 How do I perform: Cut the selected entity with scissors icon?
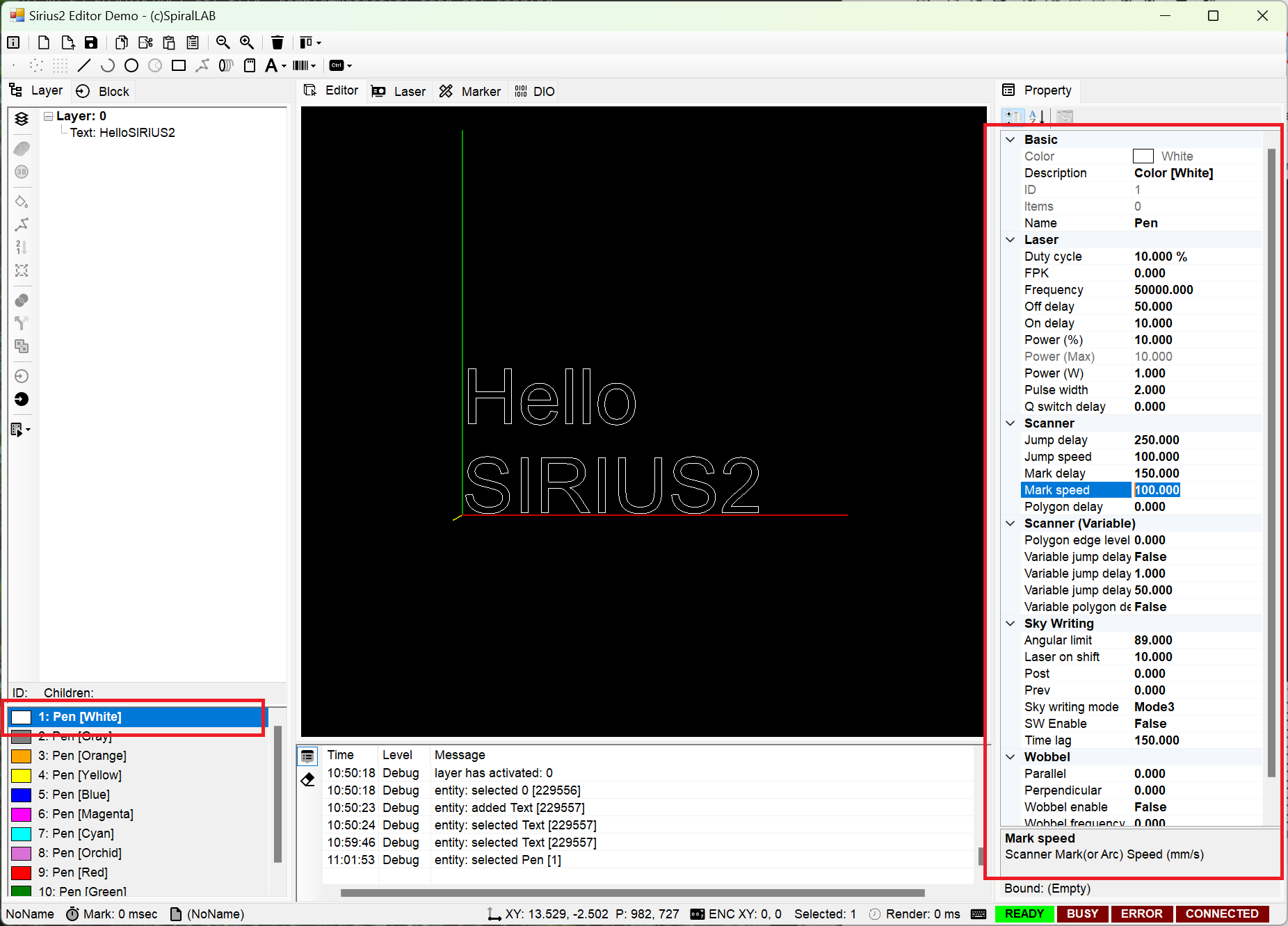pyautogui.click(x=145, y=42)
